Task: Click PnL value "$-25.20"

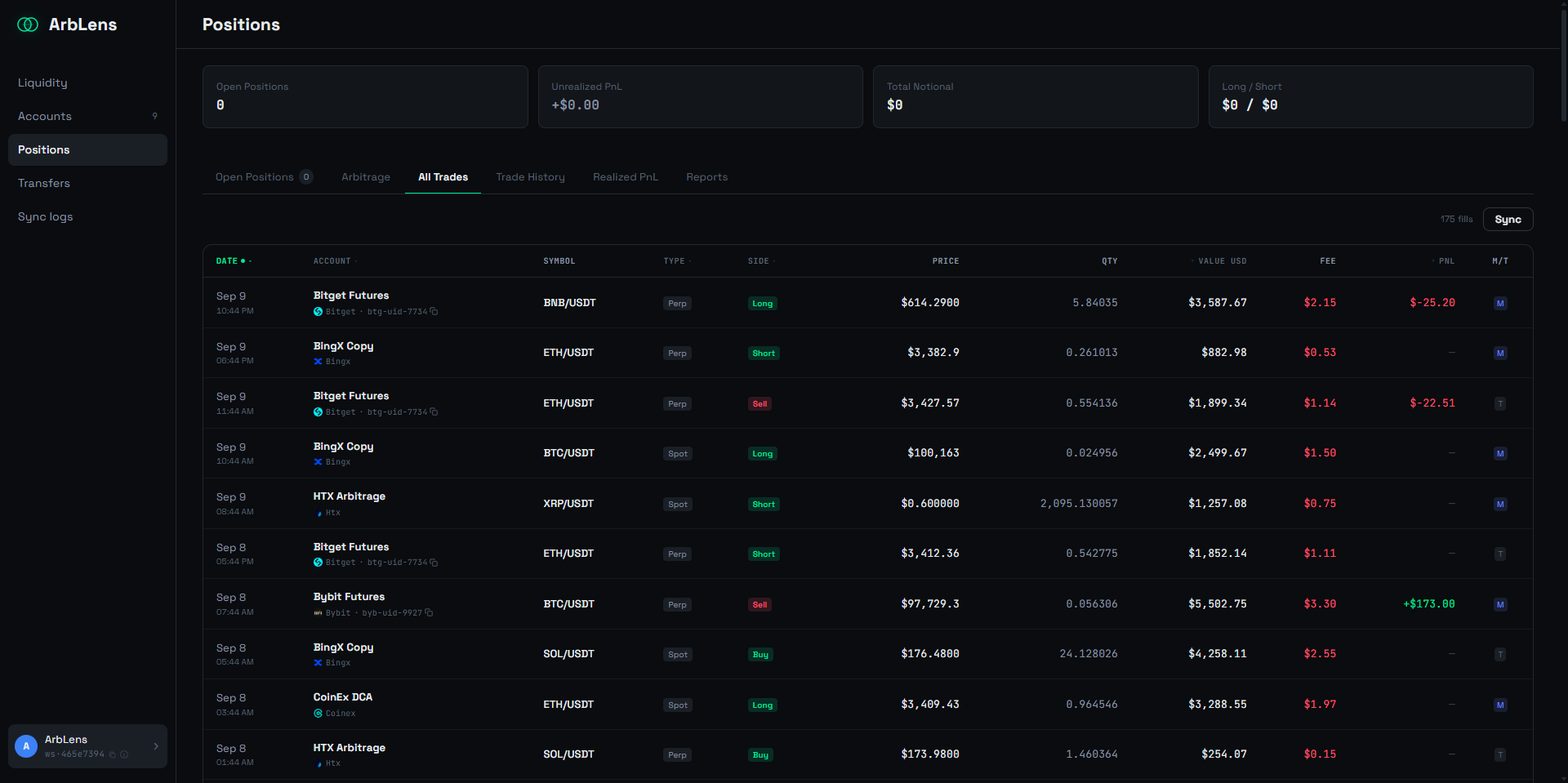Action: (1432, 303)
